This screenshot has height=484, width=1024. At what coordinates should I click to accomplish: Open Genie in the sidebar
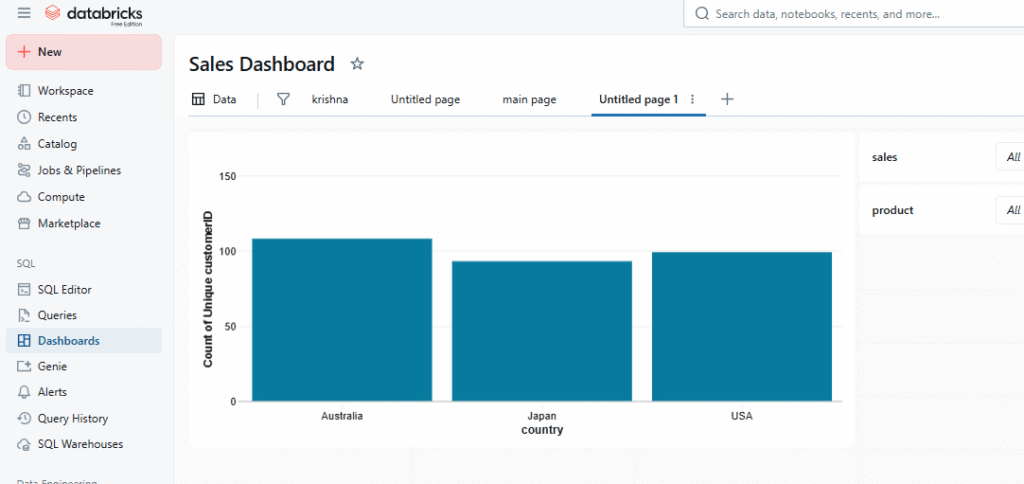point(52,366)
